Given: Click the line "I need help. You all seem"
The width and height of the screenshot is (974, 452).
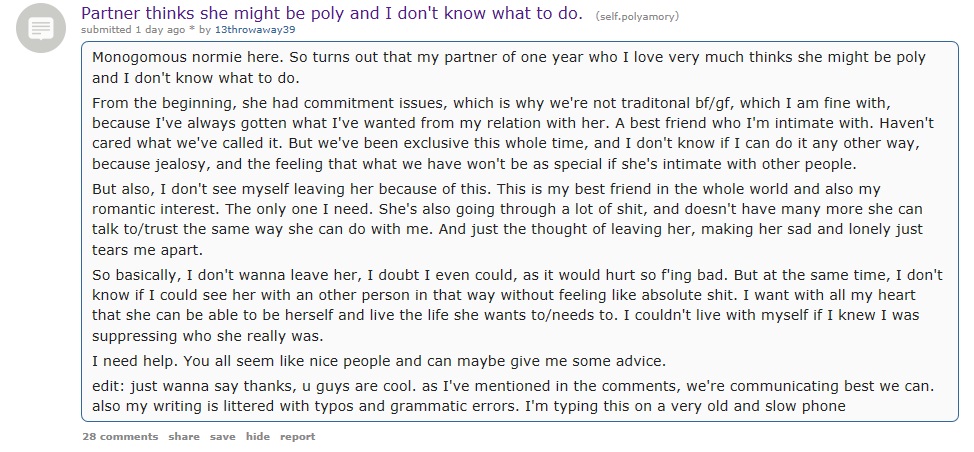Looking at the screenshot, I should pyautogui.click(x=379, y=361).
